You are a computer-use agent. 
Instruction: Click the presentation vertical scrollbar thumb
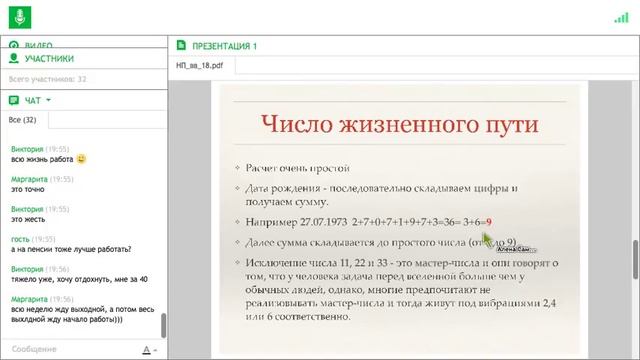635,260
